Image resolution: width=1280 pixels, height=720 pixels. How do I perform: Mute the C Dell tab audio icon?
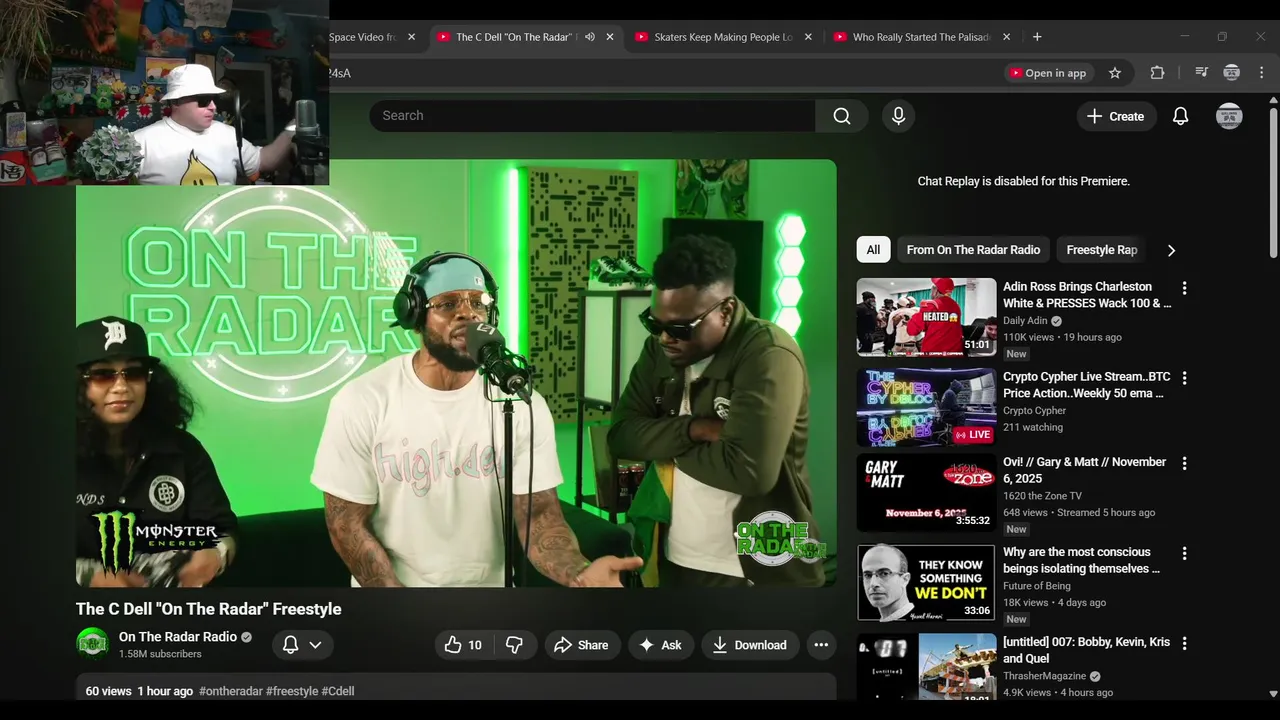click(590, 37)
